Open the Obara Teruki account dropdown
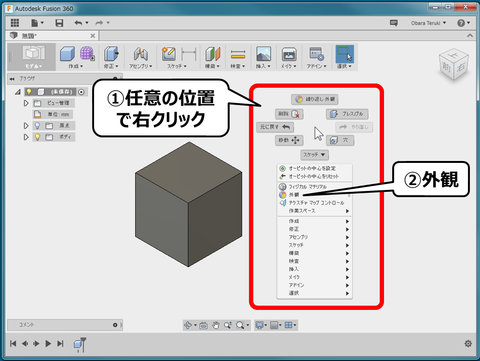Image resolution: width=480 pixels, height=361 pixels. click(x=428, y=23)
